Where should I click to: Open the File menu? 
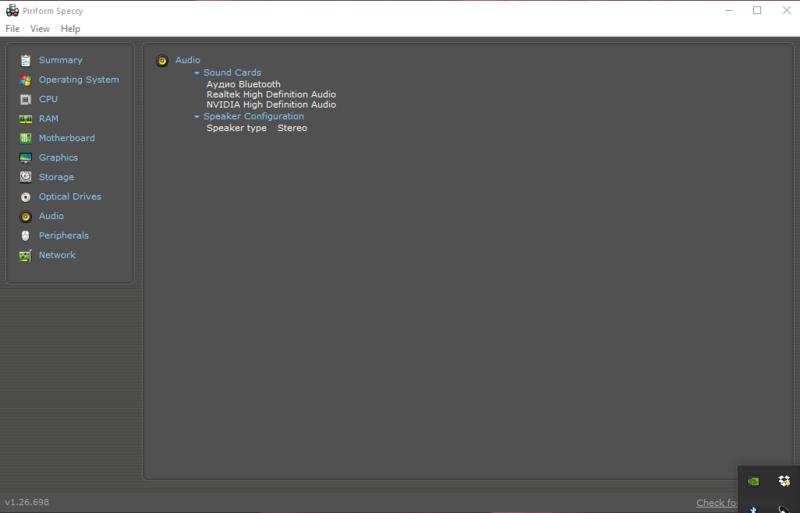(x=12, y=29)
